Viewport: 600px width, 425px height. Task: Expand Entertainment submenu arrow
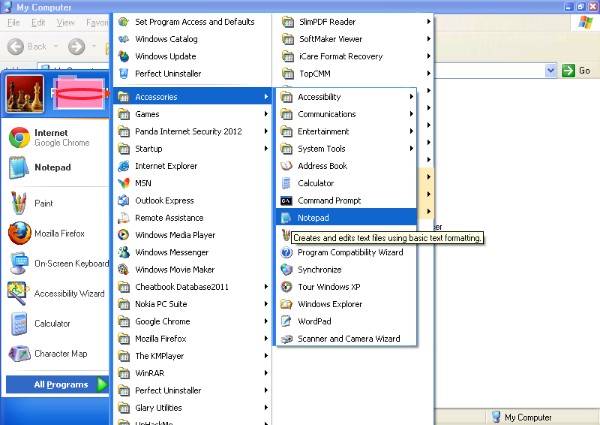(411, 131)
